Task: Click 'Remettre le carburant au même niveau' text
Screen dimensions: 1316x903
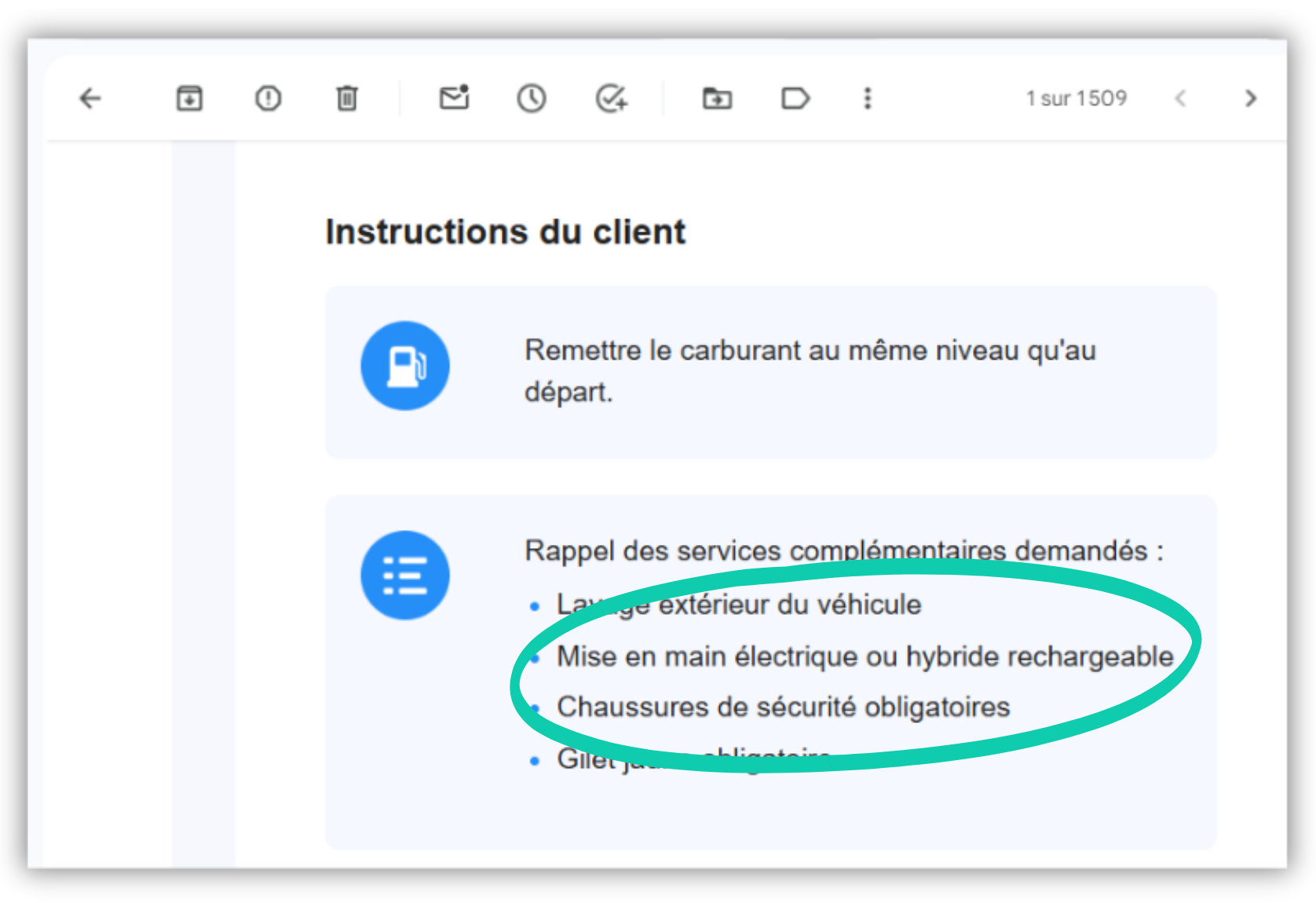Action: point(810,371)
